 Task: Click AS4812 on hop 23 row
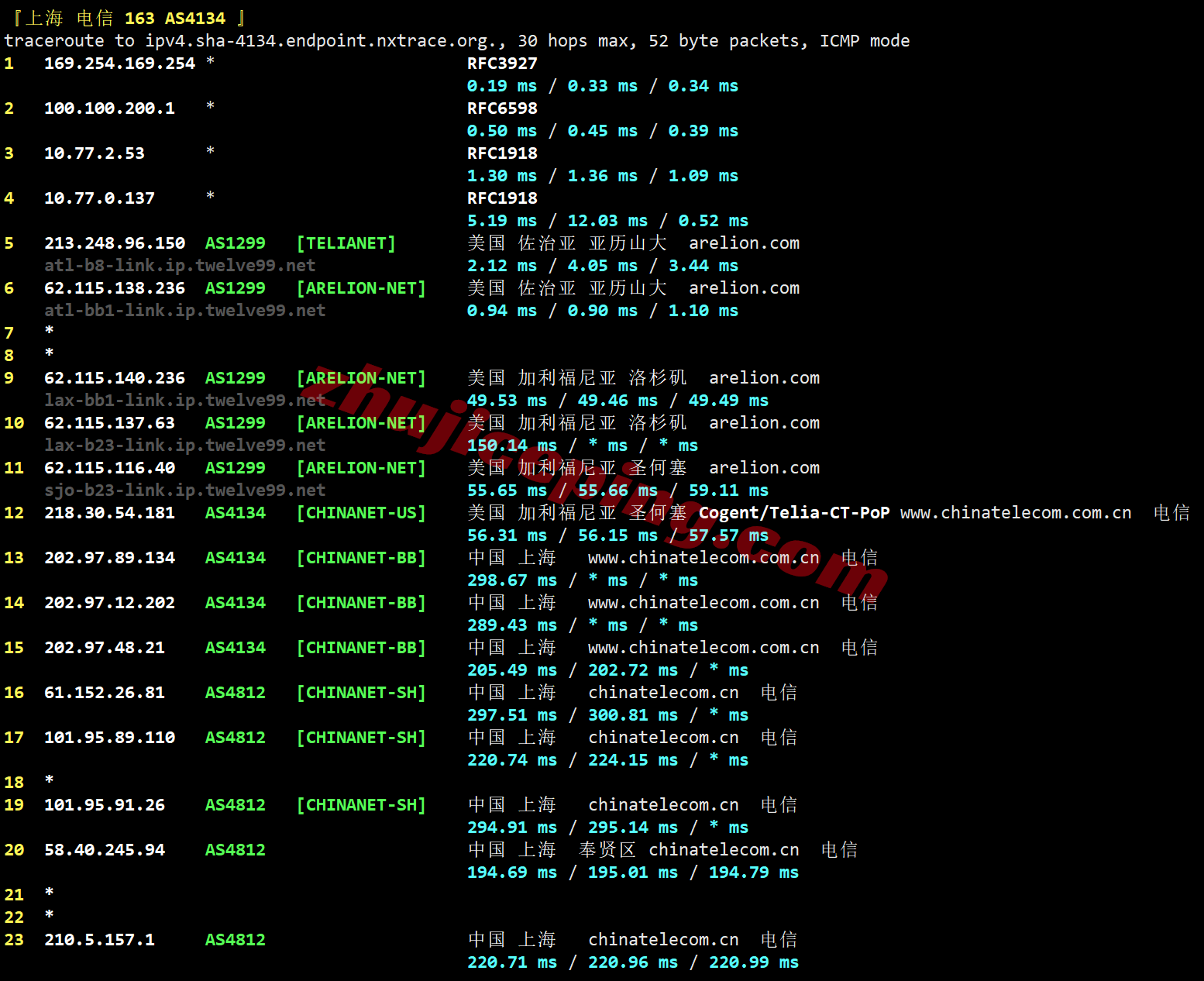pyautogui.click(x=235, y=940)
